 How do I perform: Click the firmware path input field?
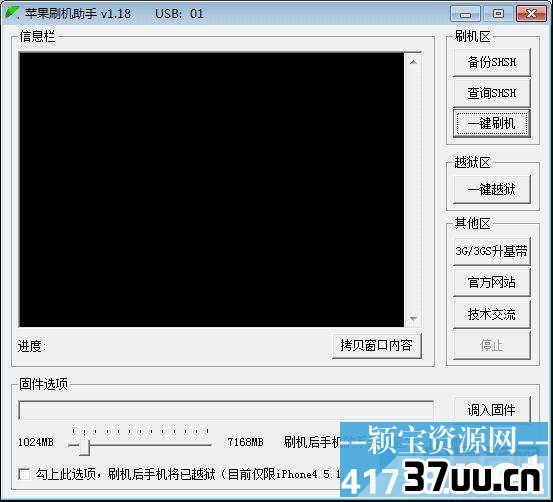[x=226, y=410]
